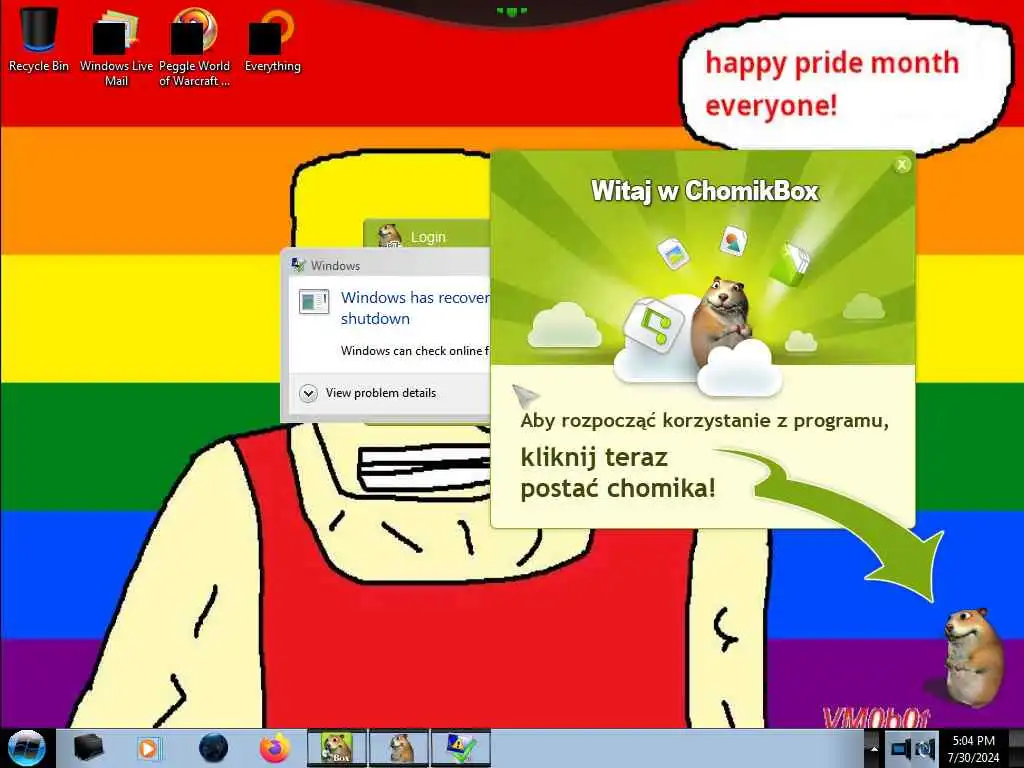Open the Peggle World of Warcraft shortcut
The image size is (1024, 768).
pos(194,47)
